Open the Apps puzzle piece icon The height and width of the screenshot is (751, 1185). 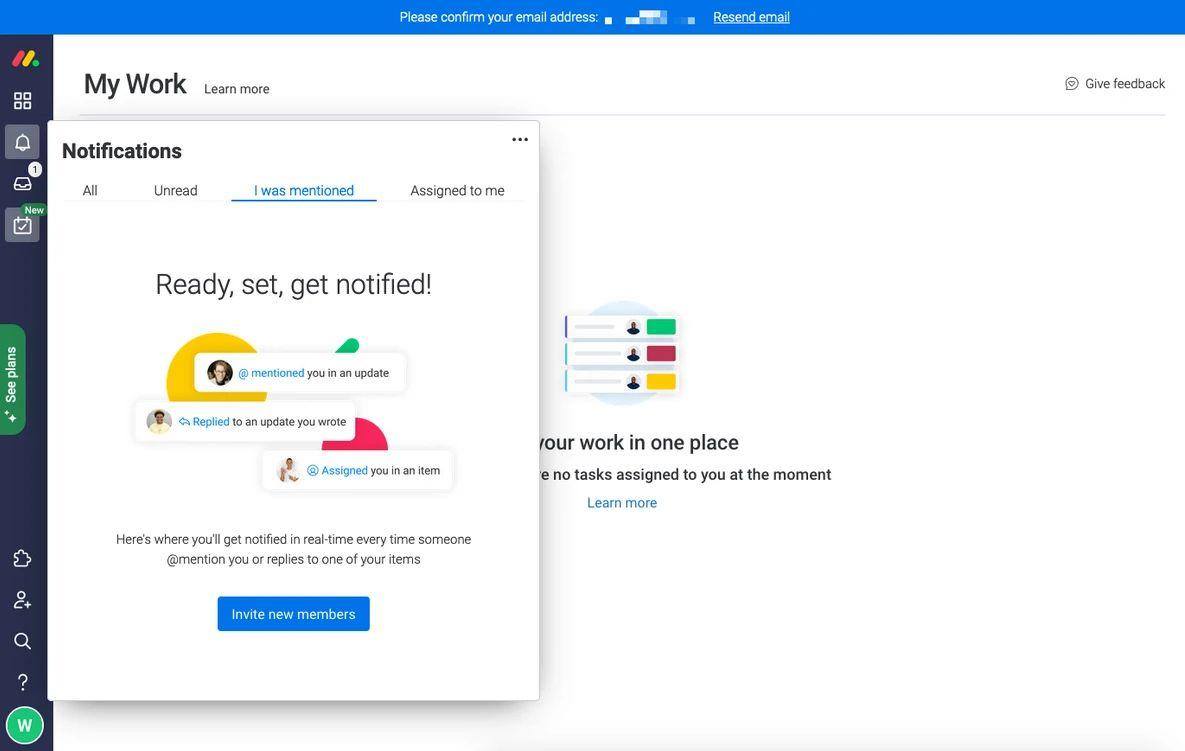(23, 558)
